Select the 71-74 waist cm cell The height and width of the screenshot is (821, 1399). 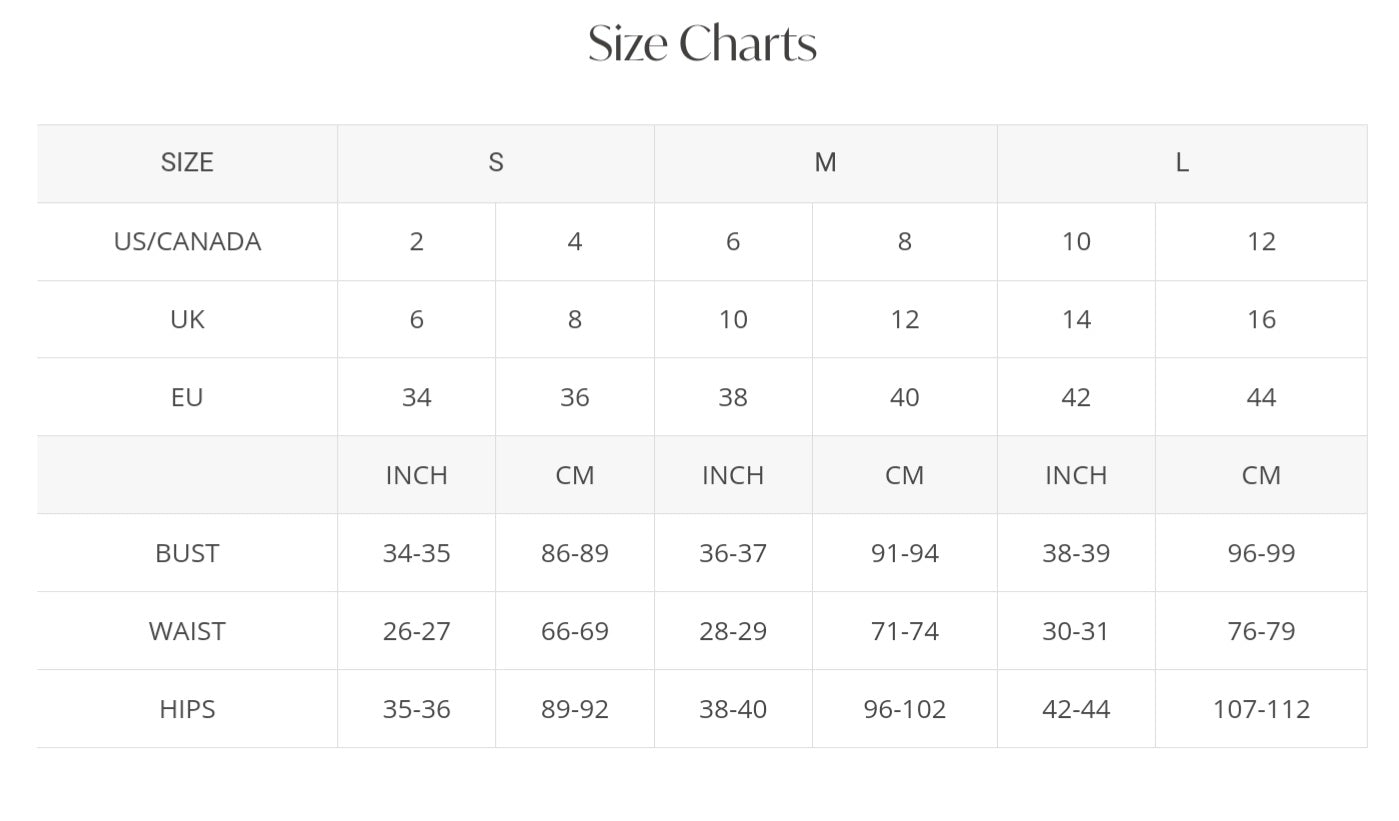pyautogui.click(x=904, y=631)
